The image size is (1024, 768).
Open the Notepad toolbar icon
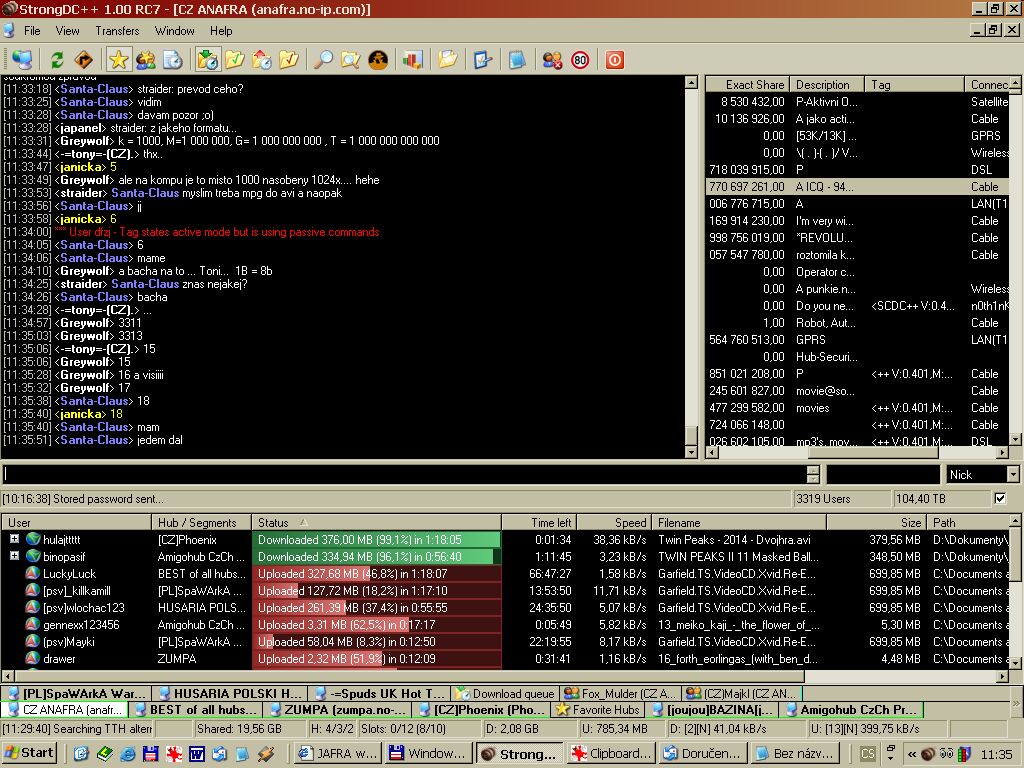click(517, 60)
